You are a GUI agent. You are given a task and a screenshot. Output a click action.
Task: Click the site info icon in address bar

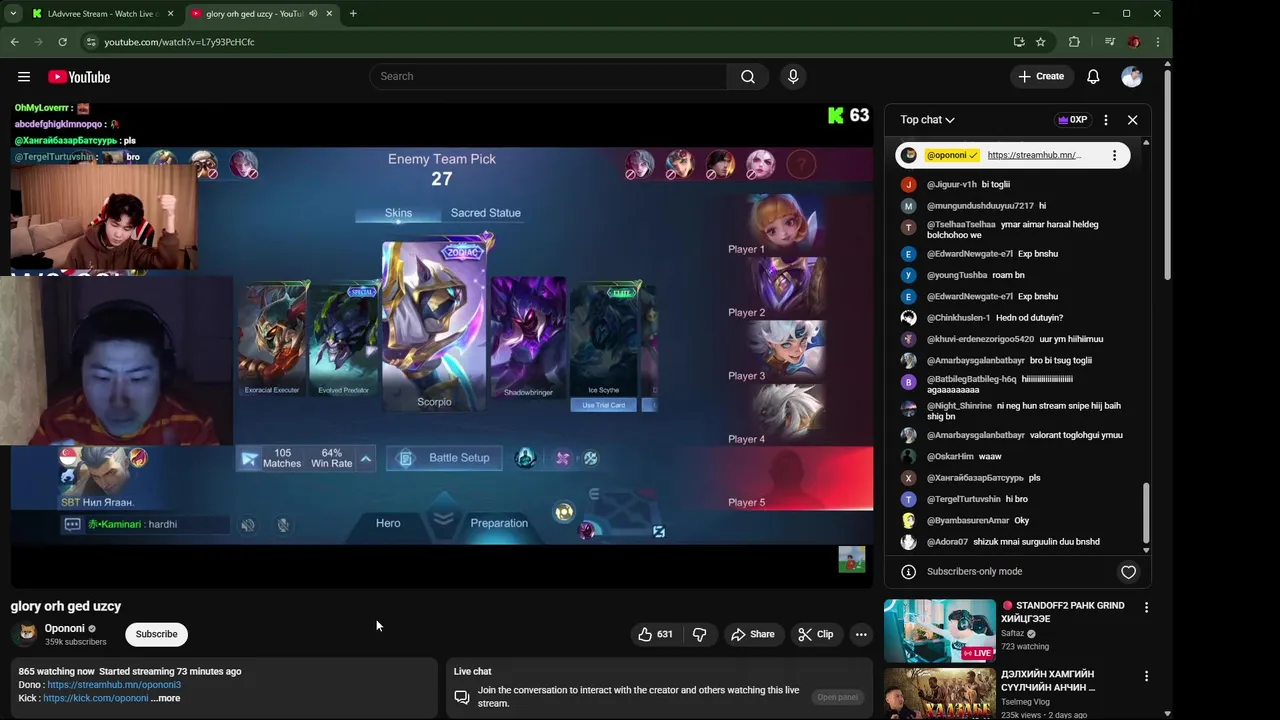pyautogui.click(x=91, y=42)
